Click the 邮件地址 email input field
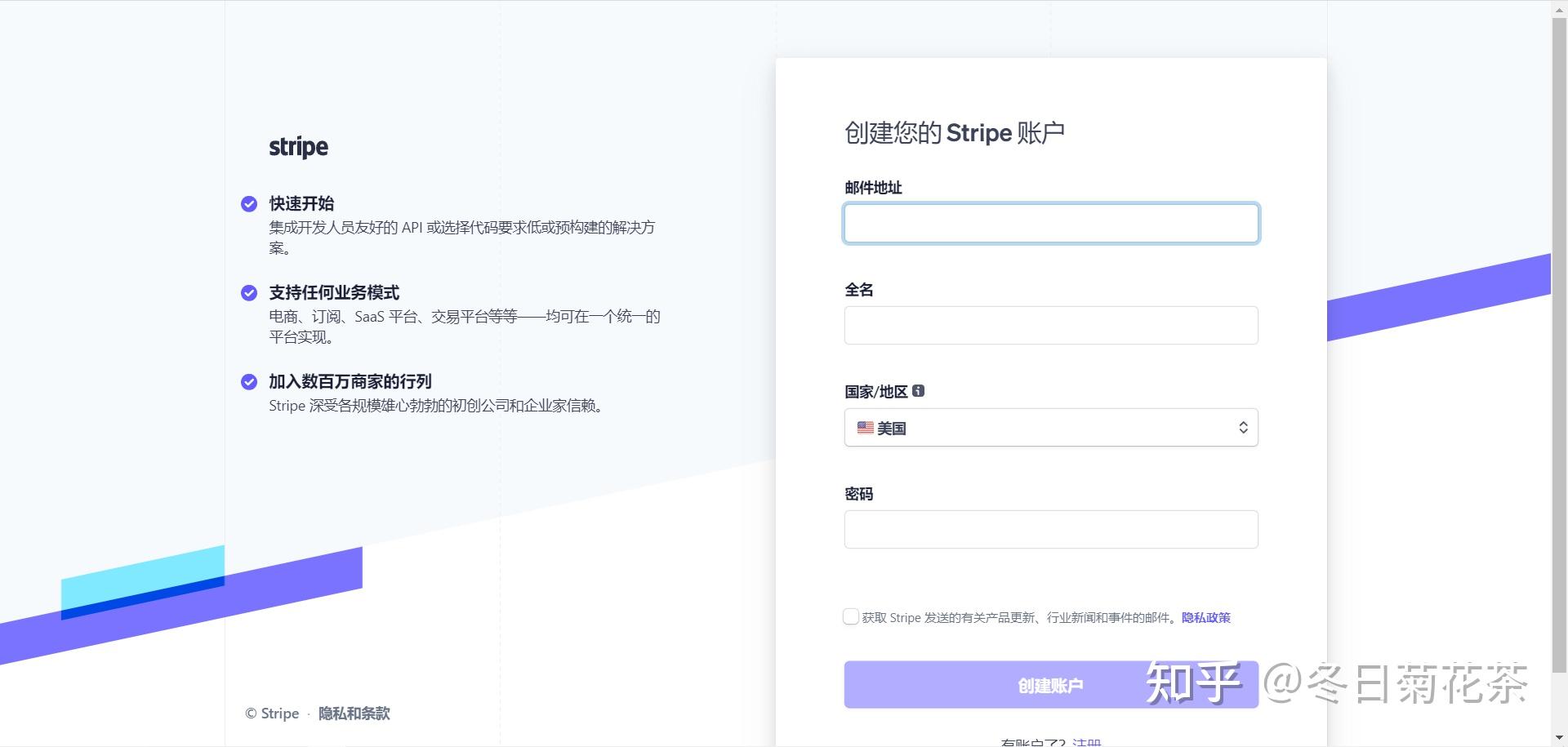Viewport: 1568px width, 747px height. click(1051, 223)
